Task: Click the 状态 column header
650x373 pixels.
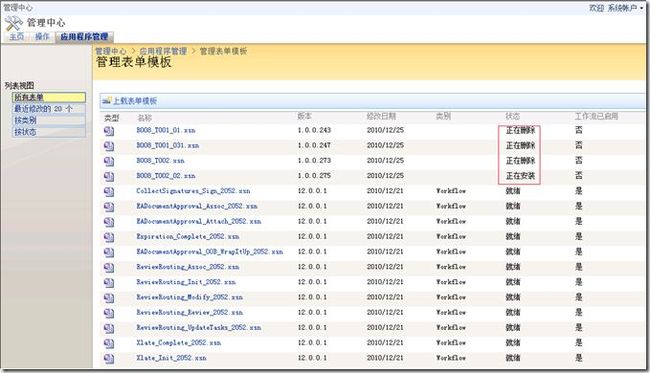Action: pyautogui.click(x=513, y=116)
